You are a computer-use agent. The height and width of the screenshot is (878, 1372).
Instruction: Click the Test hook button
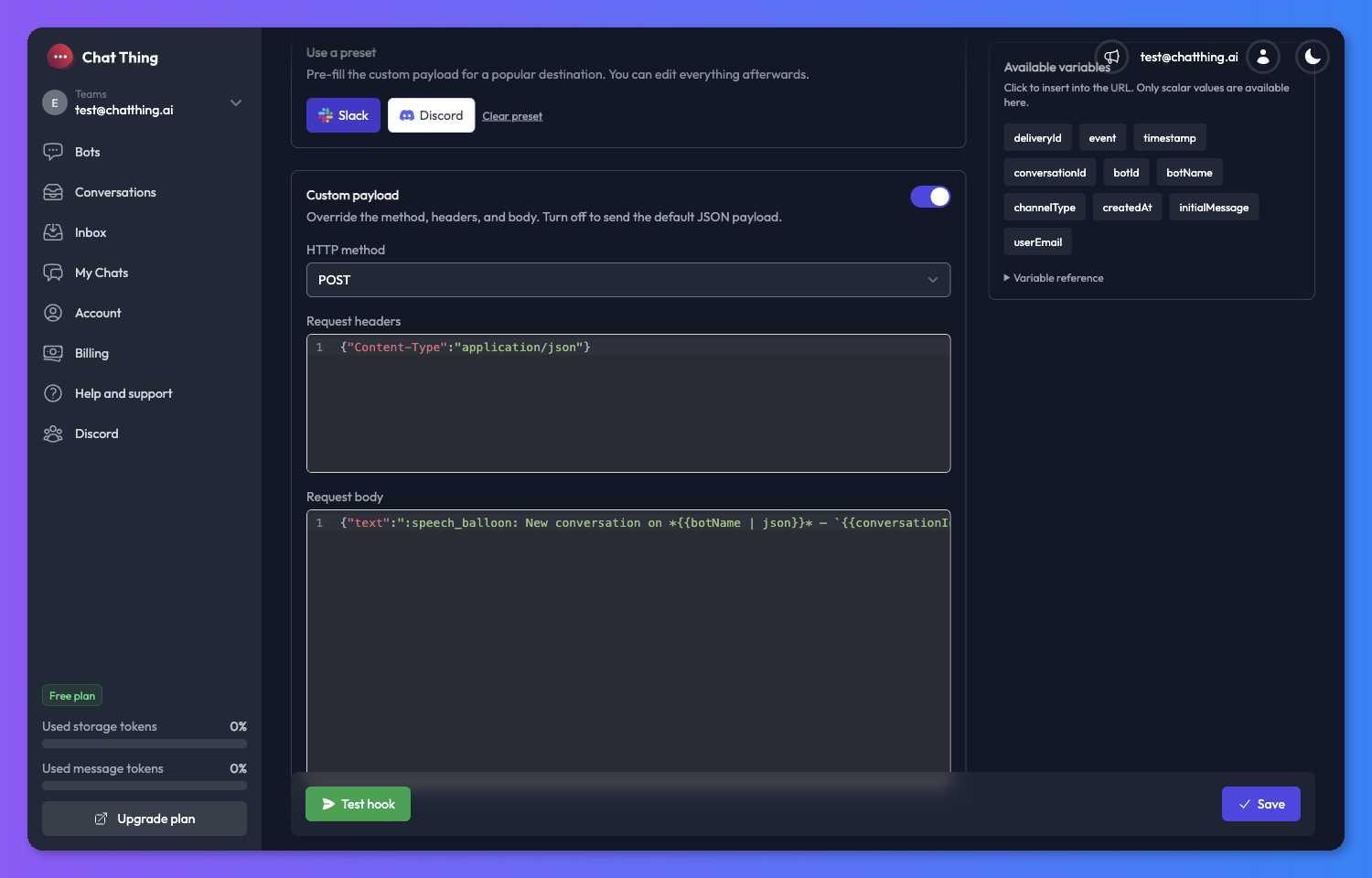[x=358, y=804]
